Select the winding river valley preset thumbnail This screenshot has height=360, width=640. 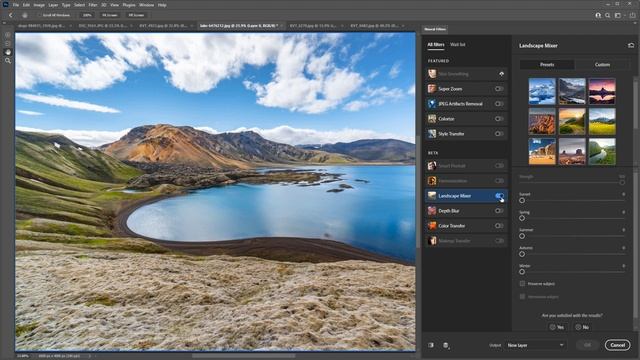click(x=602, y=151)
